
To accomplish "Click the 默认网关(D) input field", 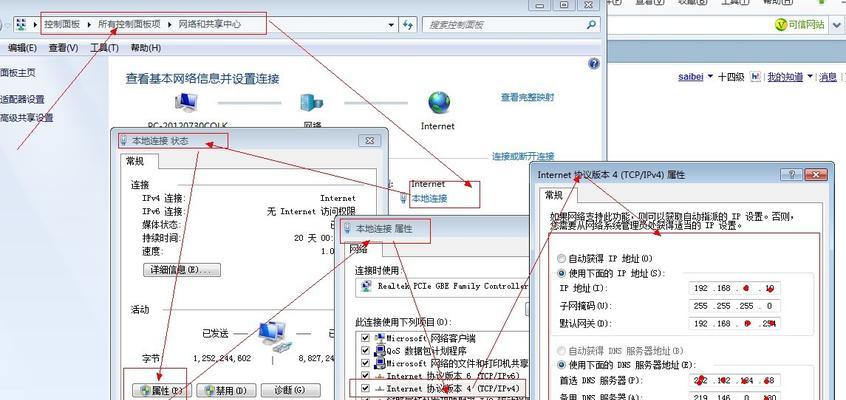I will (x=734, y=323).
